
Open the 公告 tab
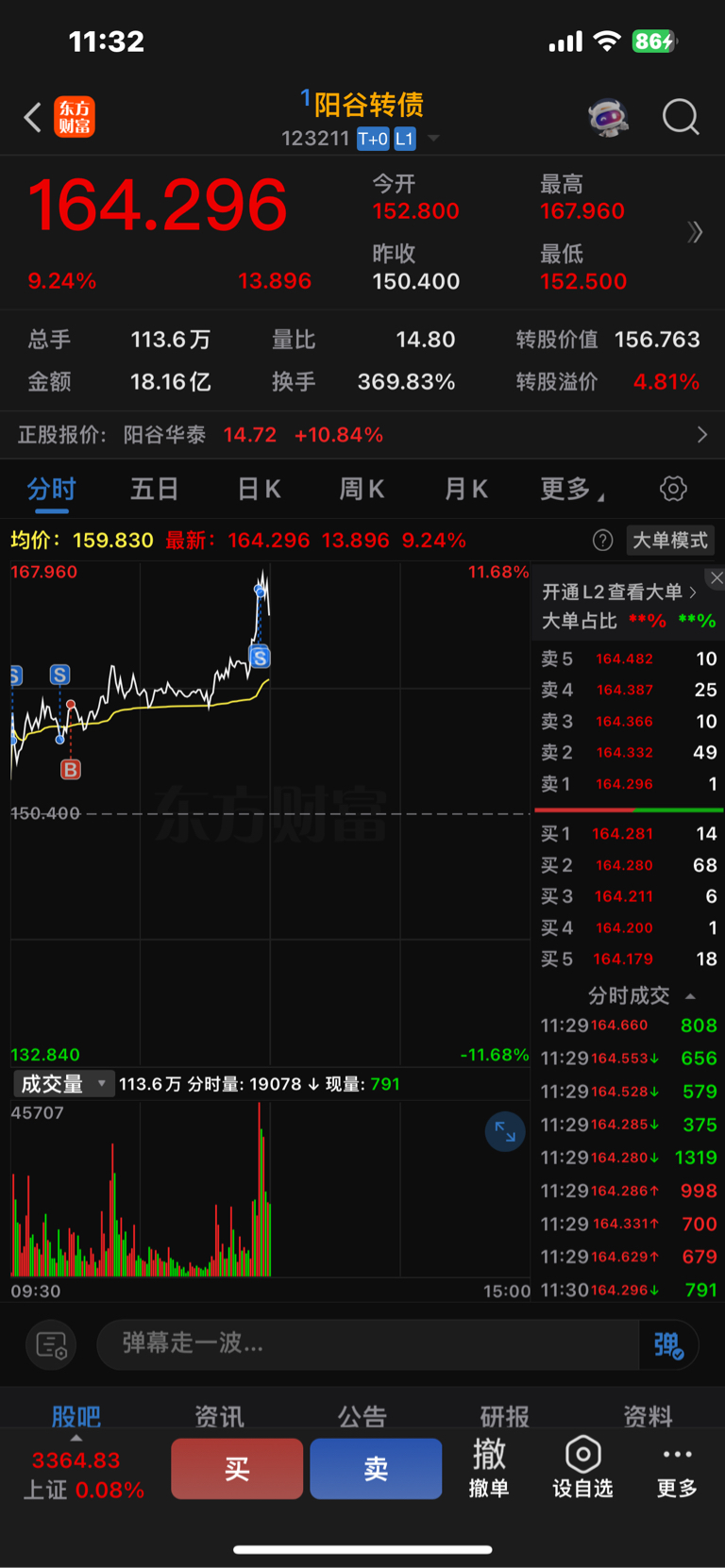pos(362,1415)
